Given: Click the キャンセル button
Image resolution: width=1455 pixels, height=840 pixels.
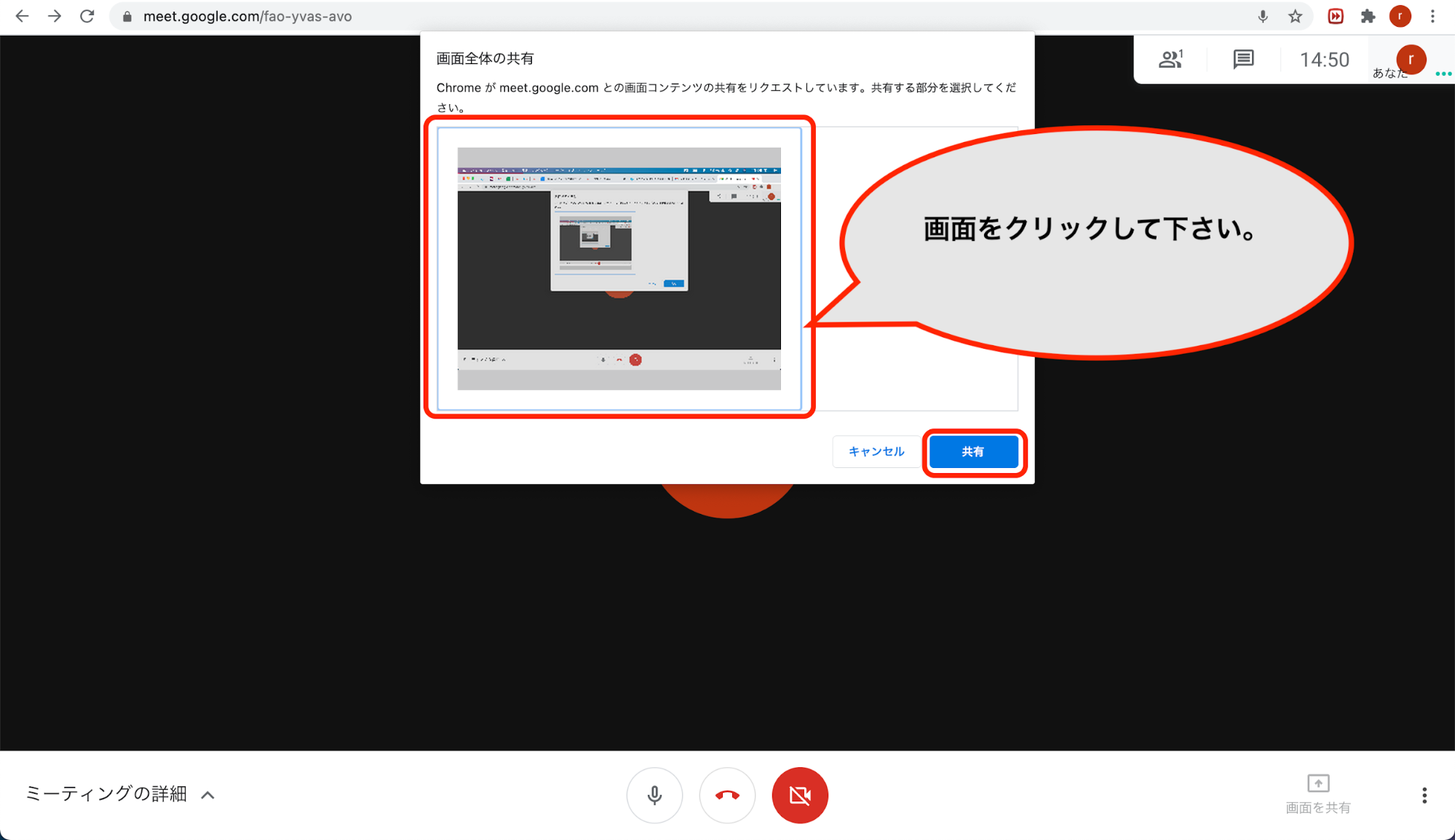Looking at the screenshot, I should point(876,452).
